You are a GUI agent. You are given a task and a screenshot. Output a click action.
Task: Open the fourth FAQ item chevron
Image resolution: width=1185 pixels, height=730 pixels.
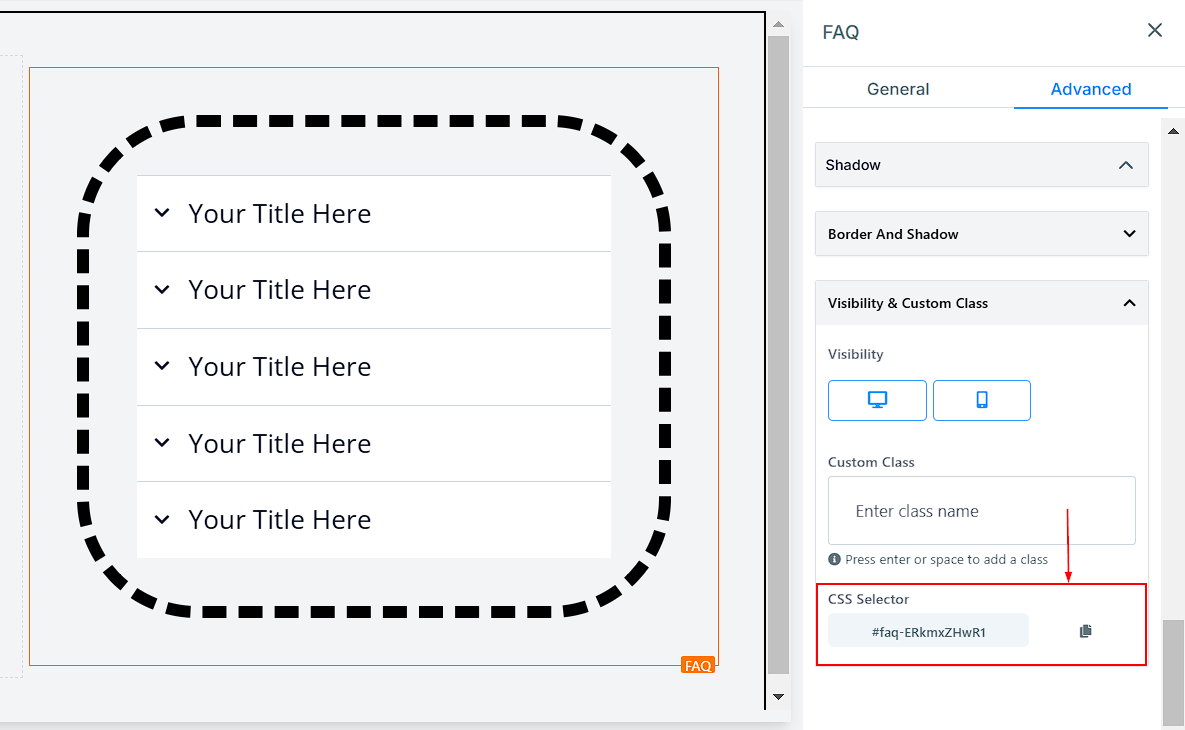pyautogui.click(x=162, y=443)
